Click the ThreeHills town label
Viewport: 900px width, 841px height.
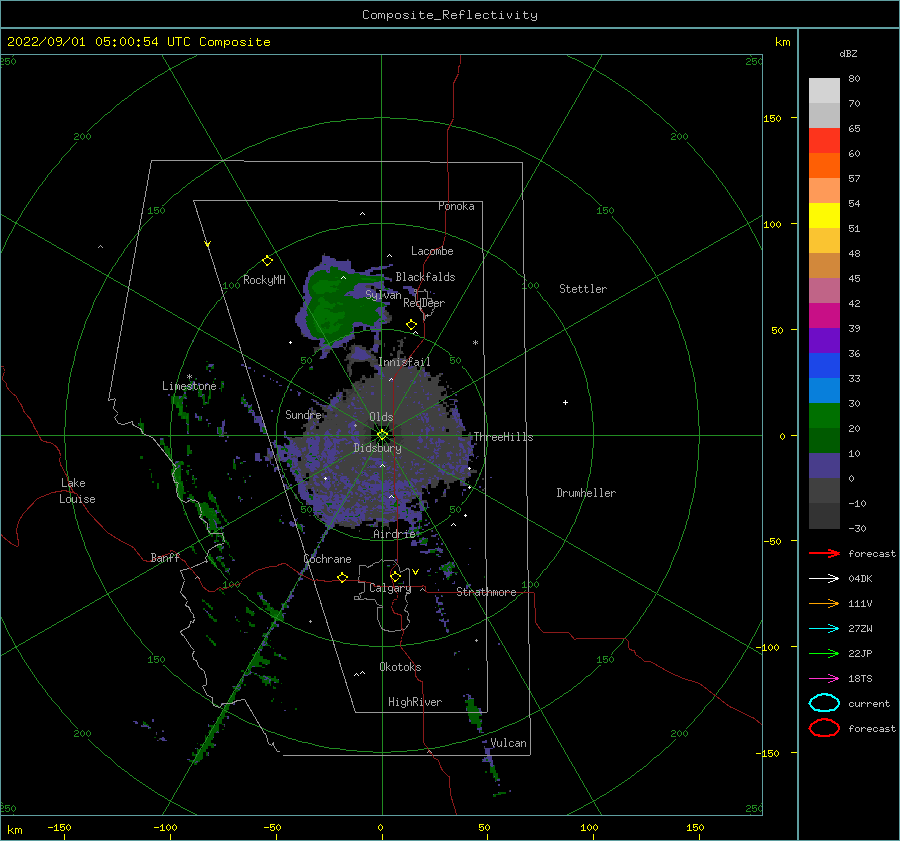tap(503, 437)
